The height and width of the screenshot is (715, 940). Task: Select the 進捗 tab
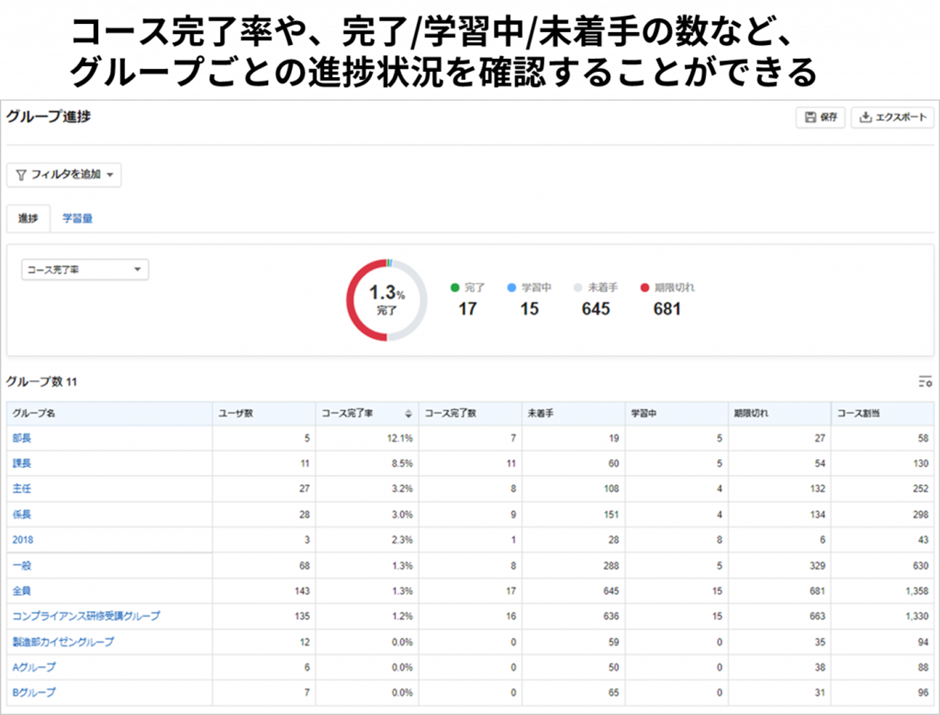click(28, 218)
